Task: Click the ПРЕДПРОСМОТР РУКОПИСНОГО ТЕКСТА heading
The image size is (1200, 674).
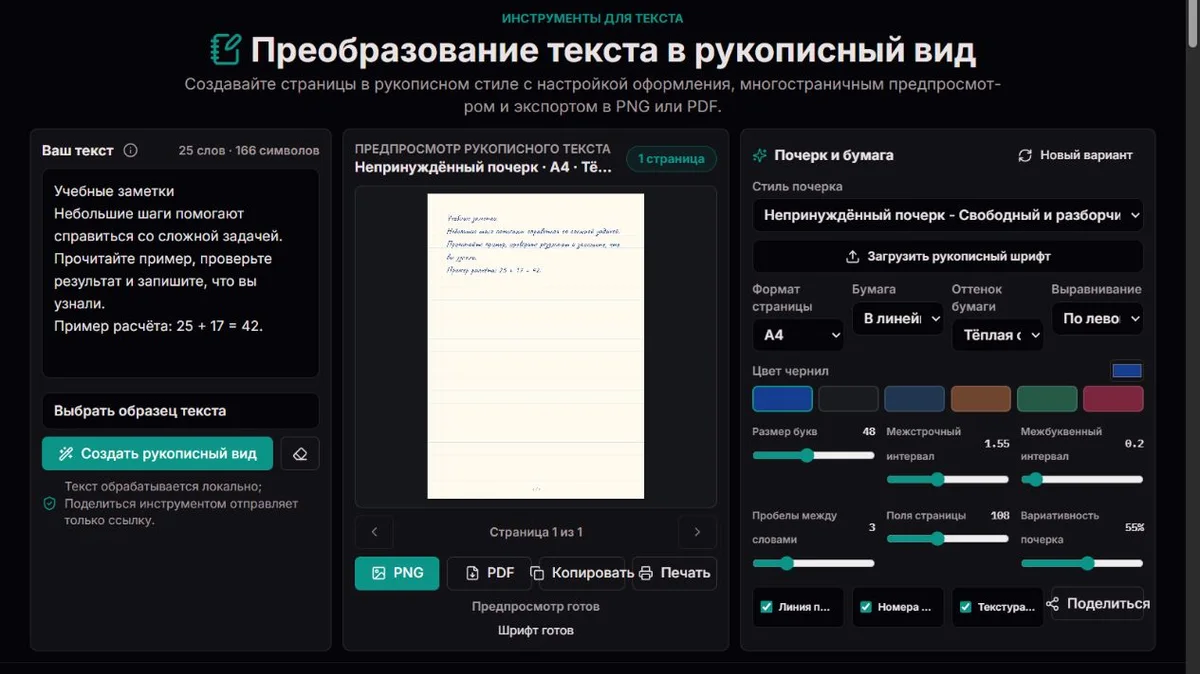Action: point(483,149)
